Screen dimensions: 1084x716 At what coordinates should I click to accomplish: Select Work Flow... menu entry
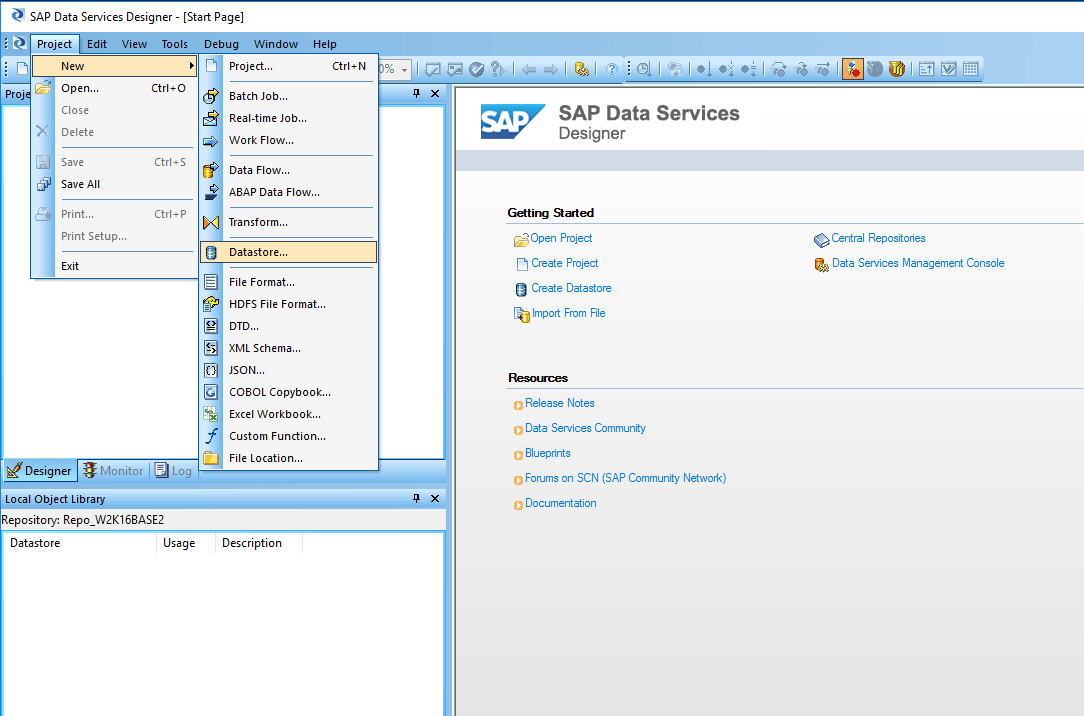click(x=288, y=140)
